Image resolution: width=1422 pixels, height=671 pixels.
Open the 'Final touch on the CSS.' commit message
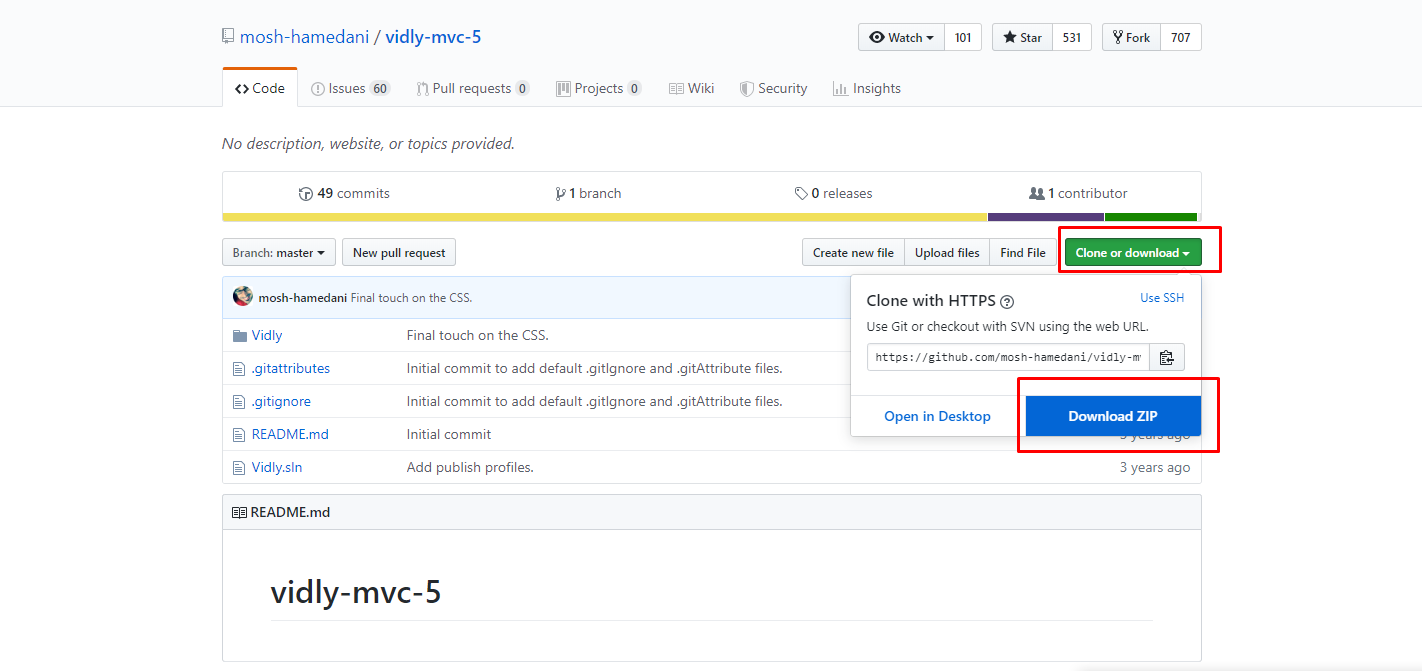click(x=411, y=298)
